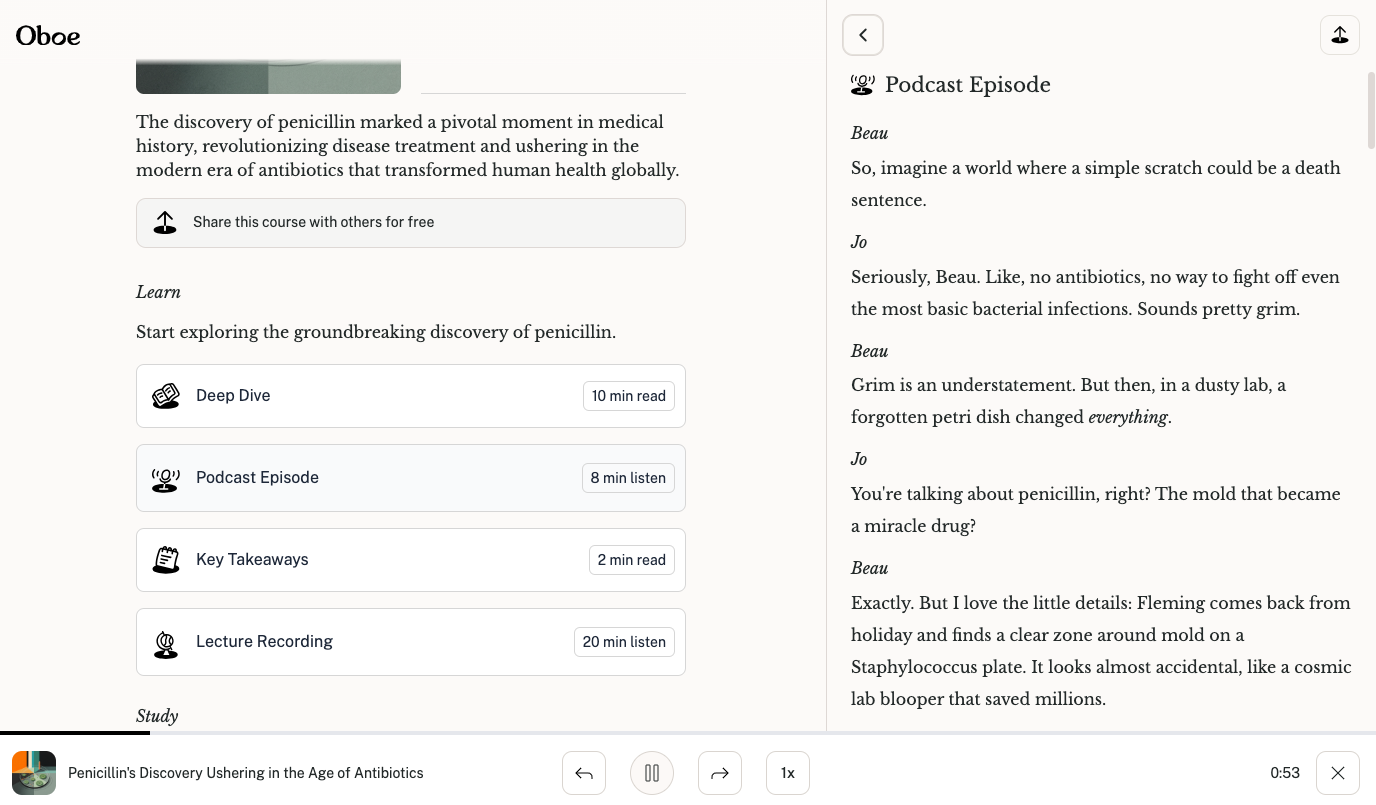Click the share icon at top right
This screenshot has height=805, width=1376.
1339,35
